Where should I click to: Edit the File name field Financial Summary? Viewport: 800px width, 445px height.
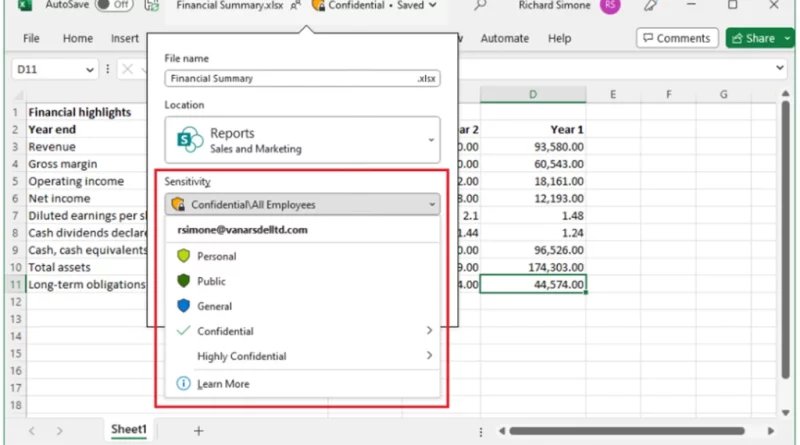302,78
